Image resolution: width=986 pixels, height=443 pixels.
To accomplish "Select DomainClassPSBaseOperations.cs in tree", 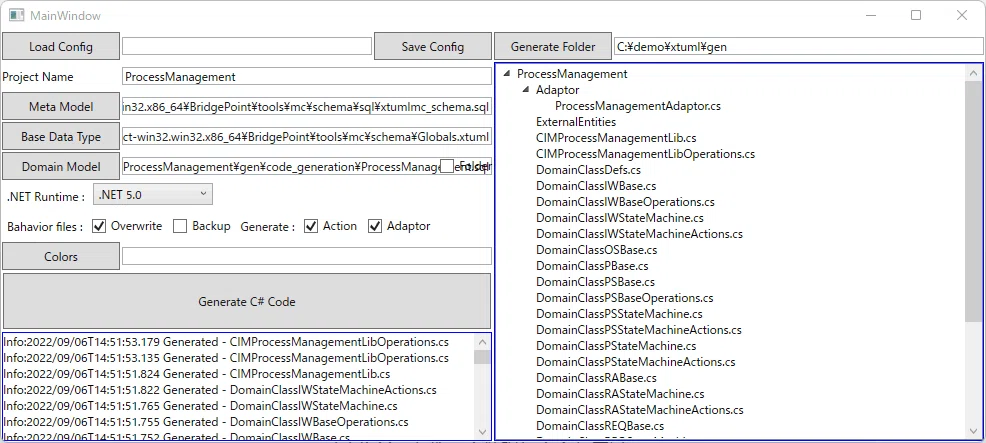I will pos(624,298).
